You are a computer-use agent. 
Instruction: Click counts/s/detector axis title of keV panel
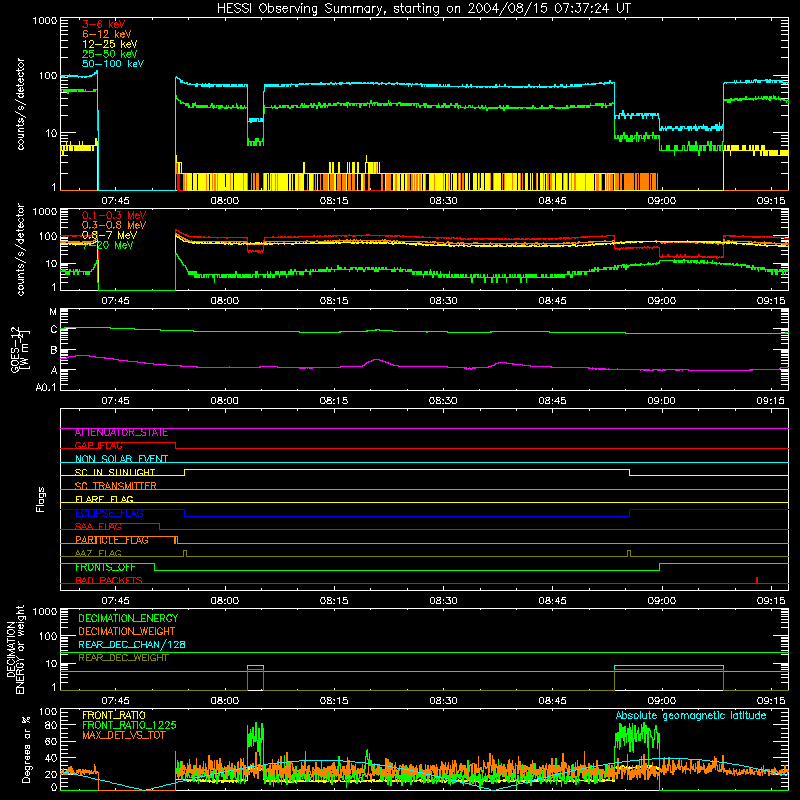click(20, 104)
